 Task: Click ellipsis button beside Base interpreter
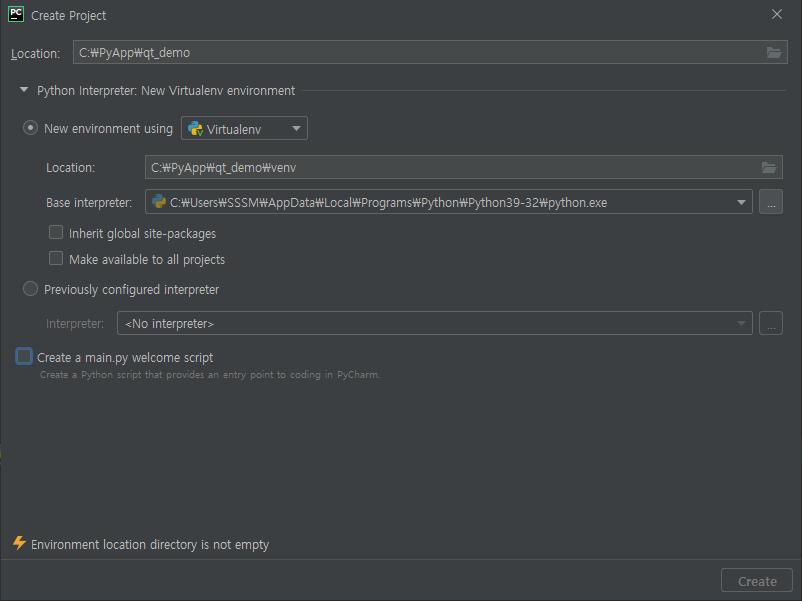coord(771,202)
